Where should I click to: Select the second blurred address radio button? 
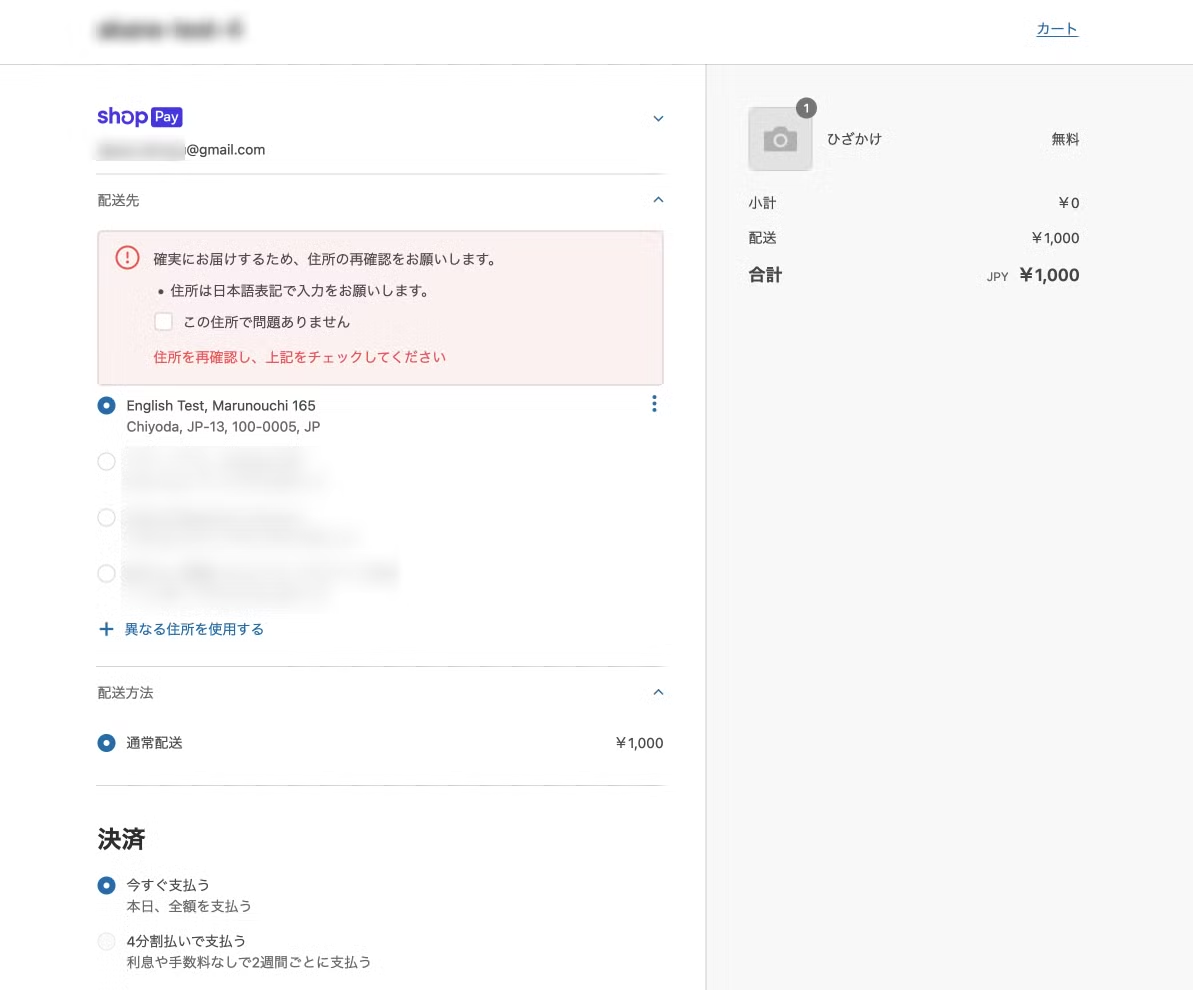click(x=107, y=462)
